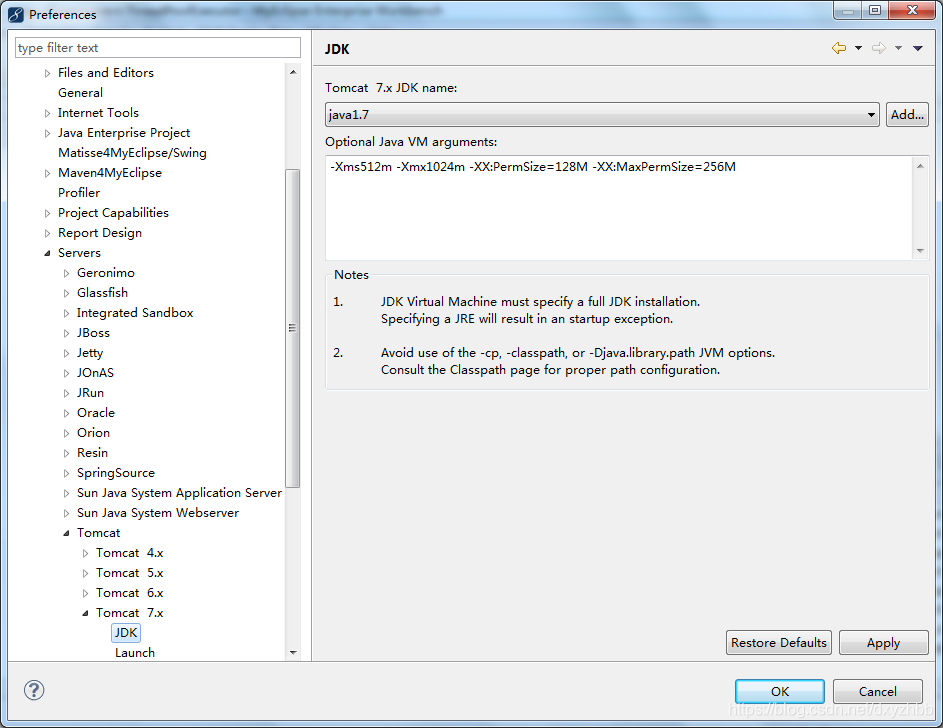Click the preferences tree scrollbar thumb
The height and width of the screenshot is (728, 943).
pos(293,328)
